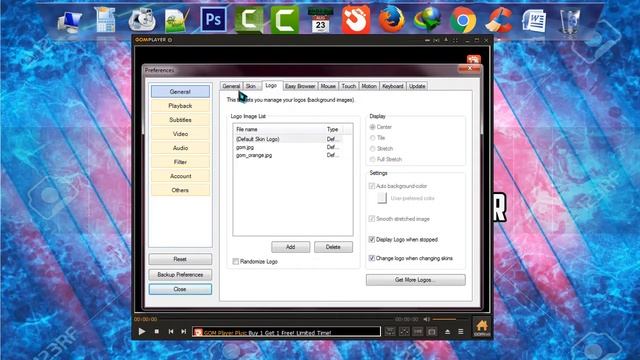640x360 pixels.
Task: Skip to next track in GOM Player
Action: (x=184, y=331)
